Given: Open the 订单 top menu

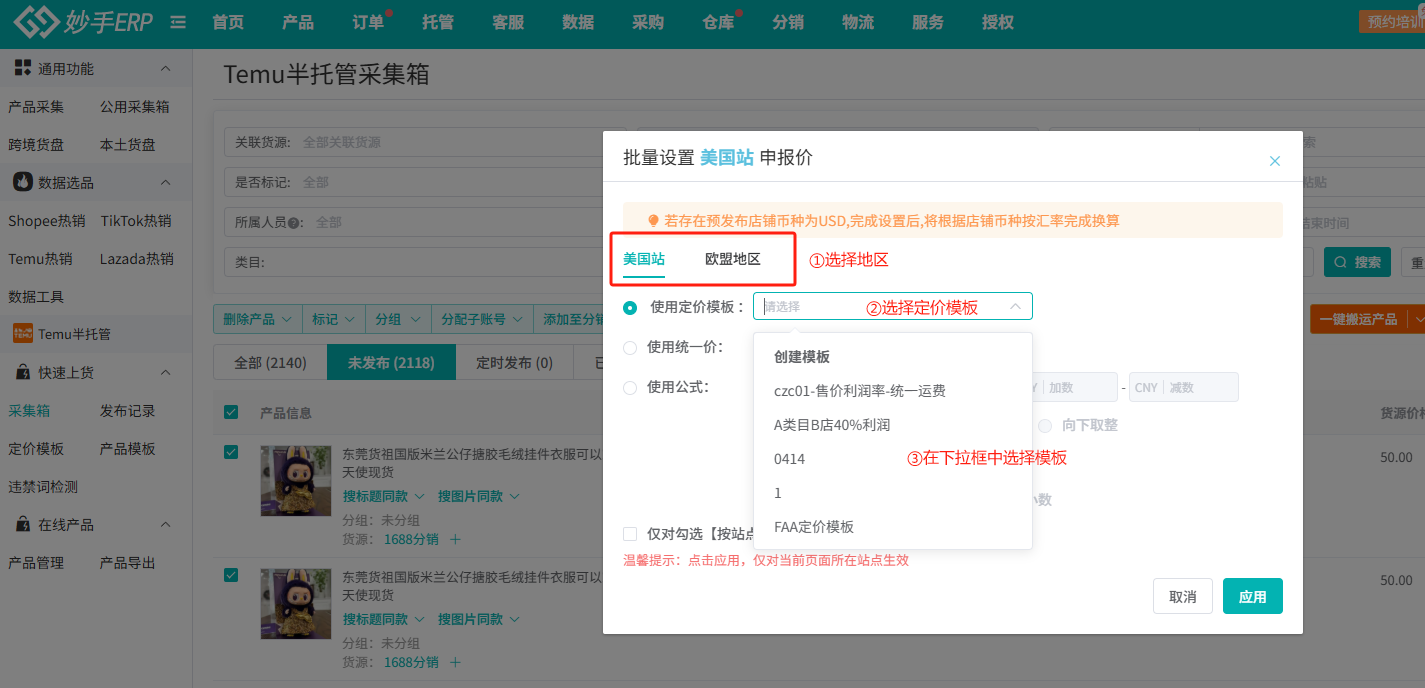Looking at the screenshot, I should tap(368, 22).
